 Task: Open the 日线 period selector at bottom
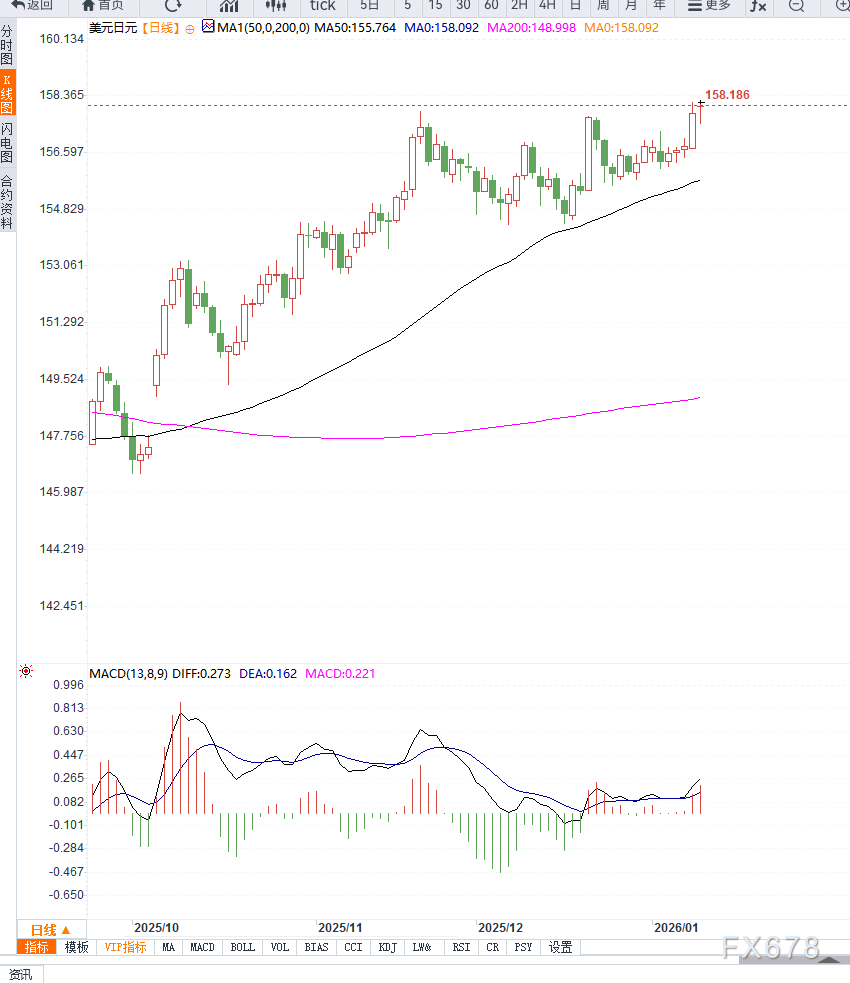[x=50, y=929]
